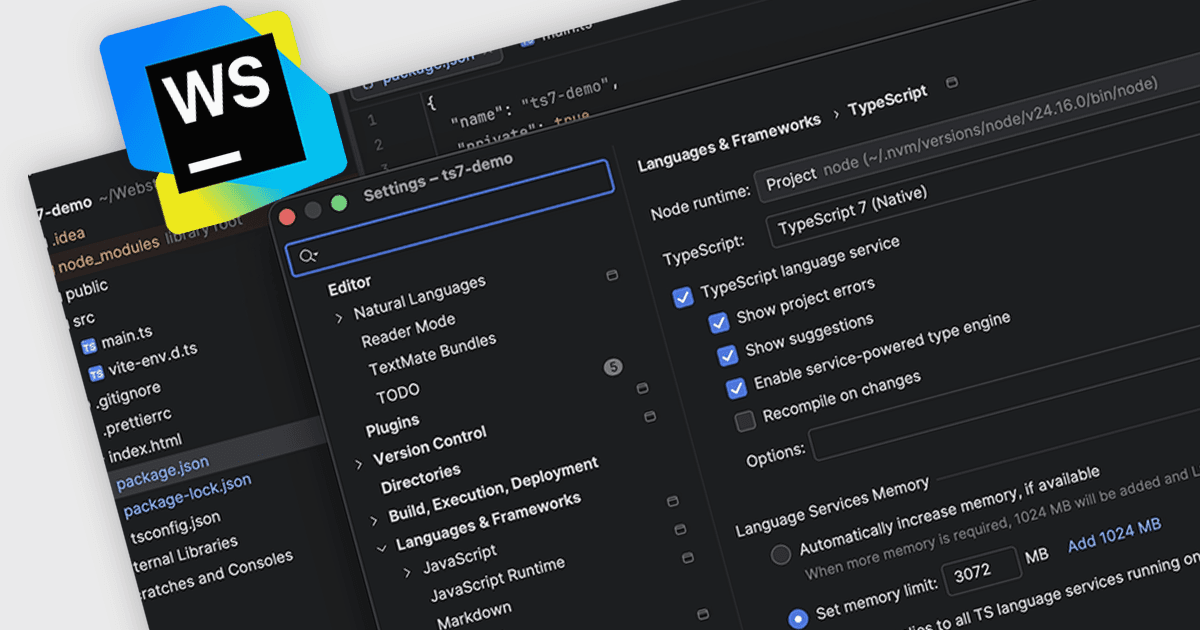Click the magnifier icon in Settings search
The height and width of the screenshot is (630, 1200).
pos(308,256)
